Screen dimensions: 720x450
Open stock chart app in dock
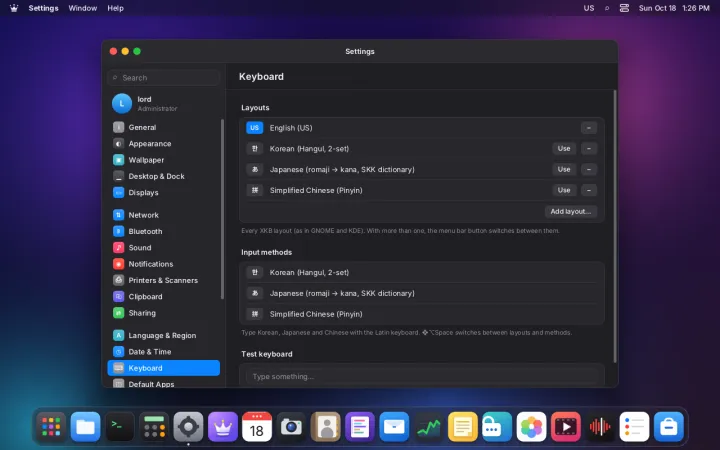tap(428, 427)
